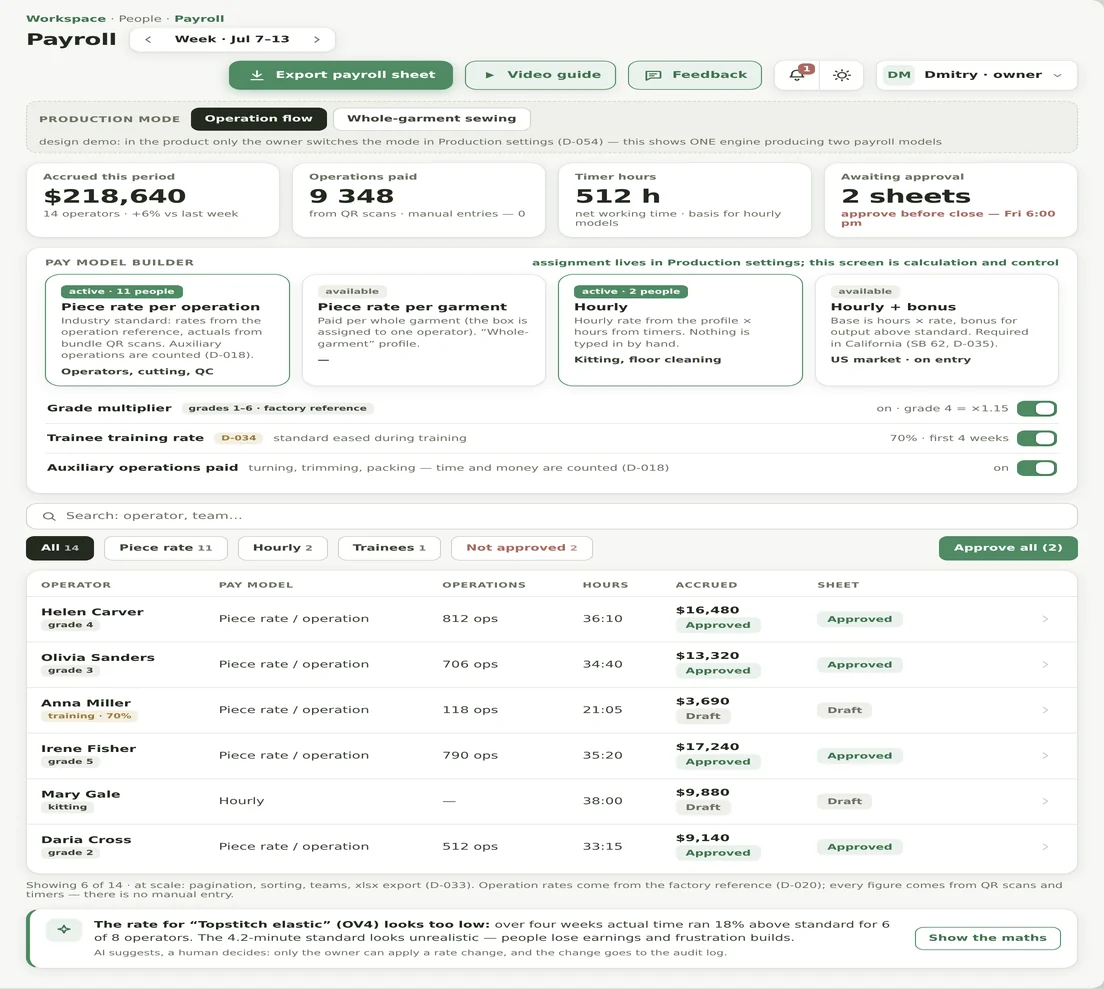Click the speech bubble Feedback icon
The width and height of the screenshot is (1104, 989).
(653, 75)
